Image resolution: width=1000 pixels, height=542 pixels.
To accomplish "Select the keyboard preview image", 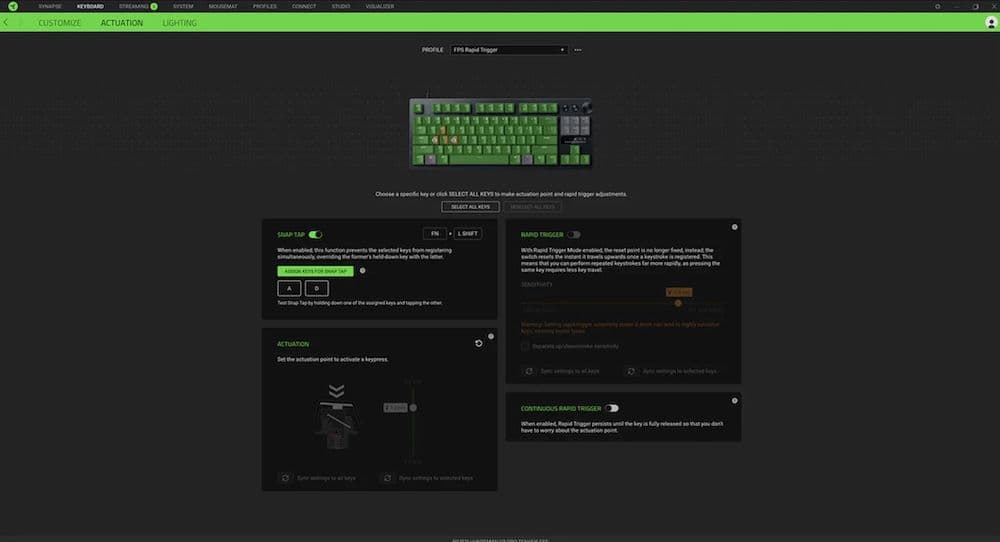I will point(501,133).
